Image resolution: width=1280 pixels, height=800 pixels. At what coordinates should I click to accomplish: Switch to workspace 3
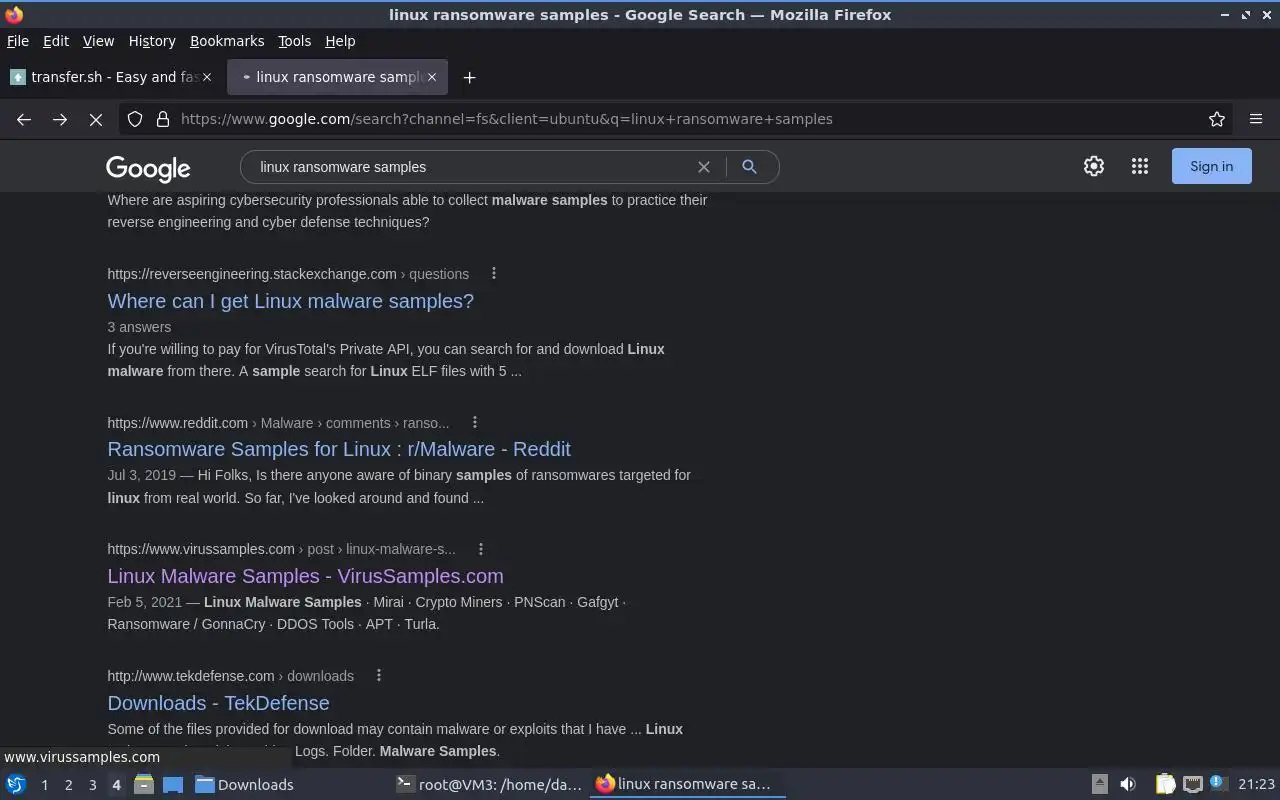pos(92,785)
